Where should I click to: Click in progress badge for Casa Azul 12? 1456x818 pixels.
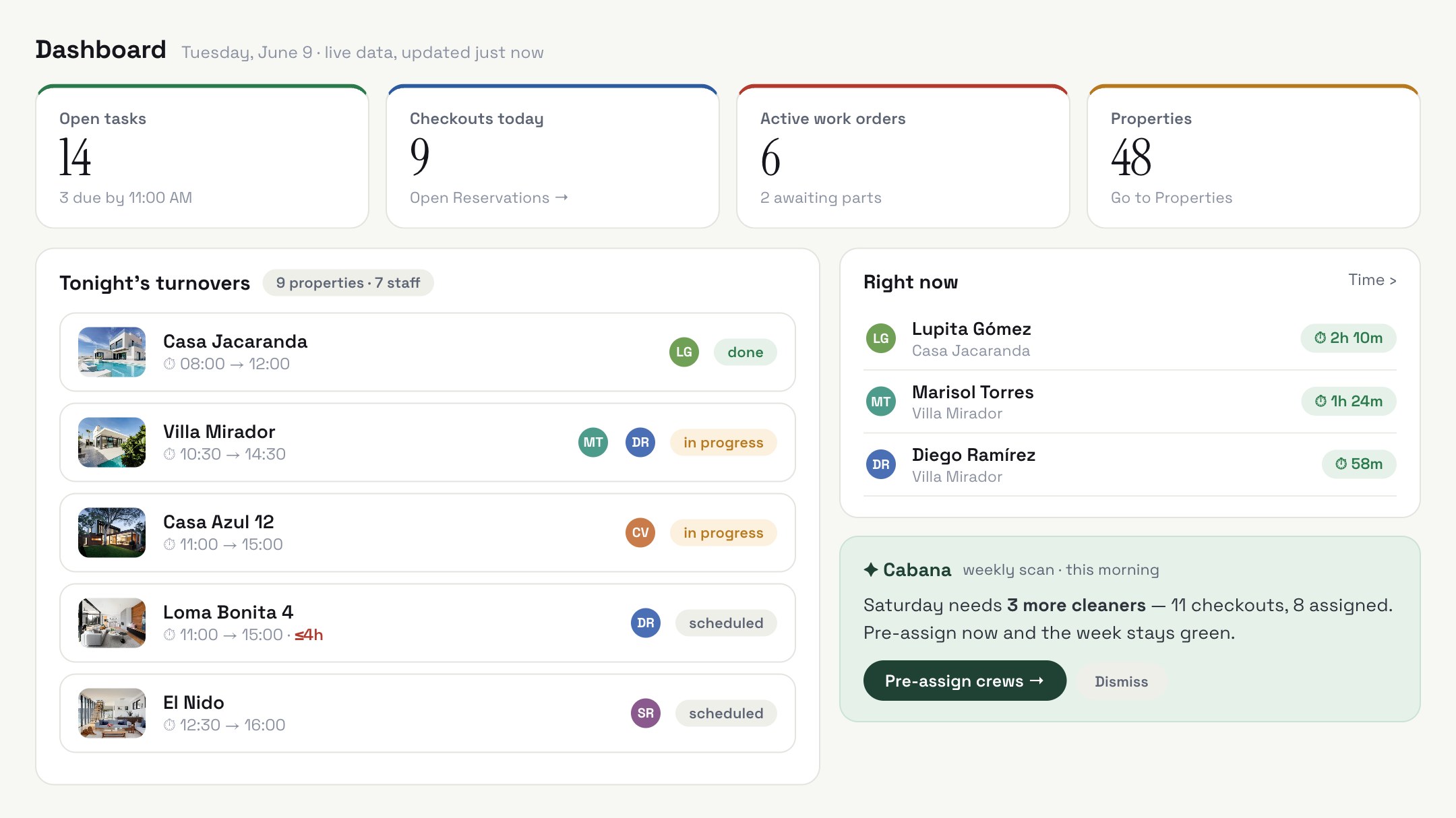click(723, 532)
